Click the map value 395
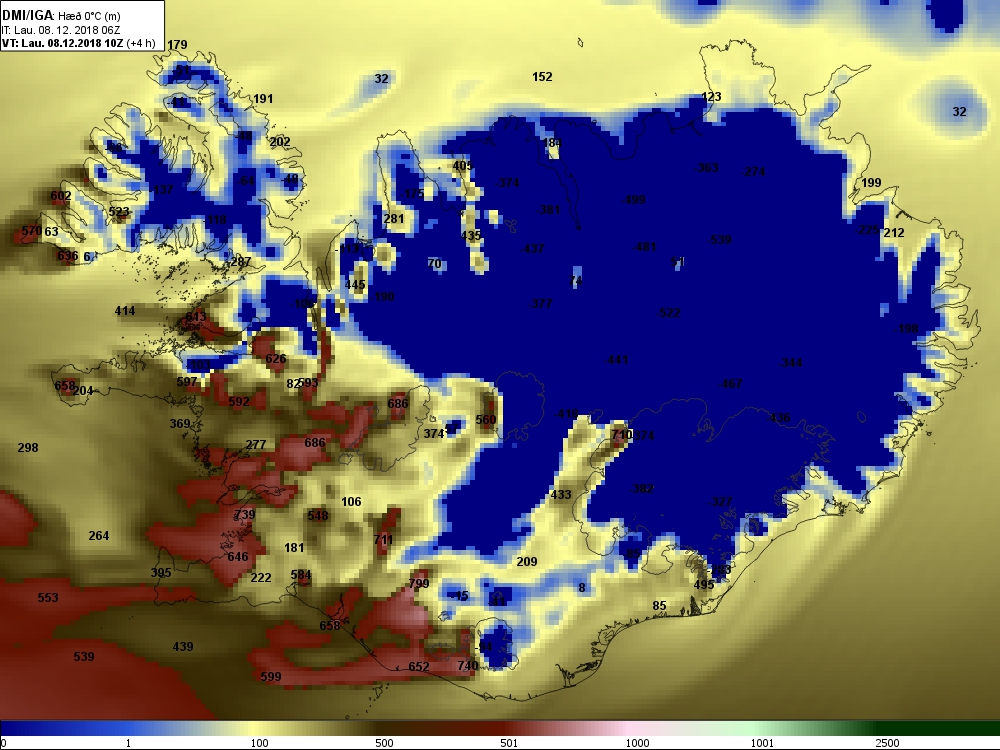 (161, 573)
